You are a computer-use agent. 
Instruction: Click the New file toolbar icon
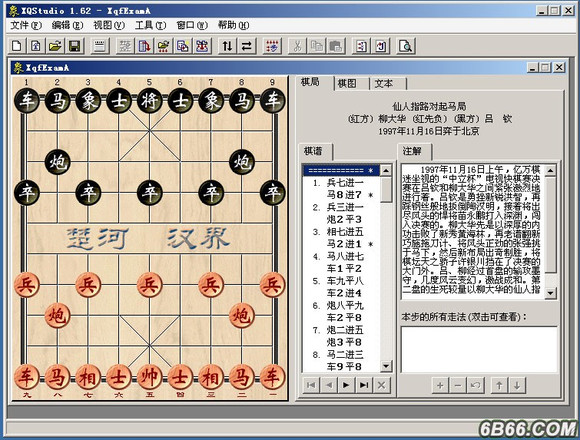(x=17, y=46)
